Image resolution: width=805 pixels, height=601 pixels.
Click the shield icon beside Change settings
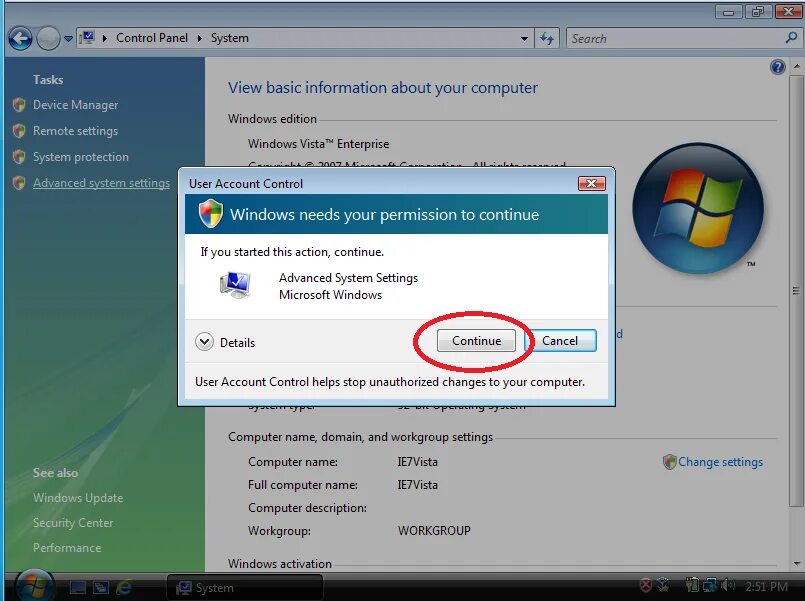(x=669, y=462)
